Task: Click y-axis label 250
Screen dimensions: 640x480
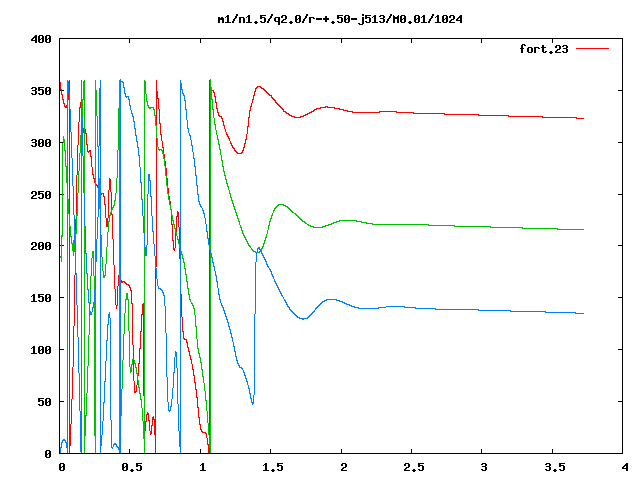Action: click(41, 195)
